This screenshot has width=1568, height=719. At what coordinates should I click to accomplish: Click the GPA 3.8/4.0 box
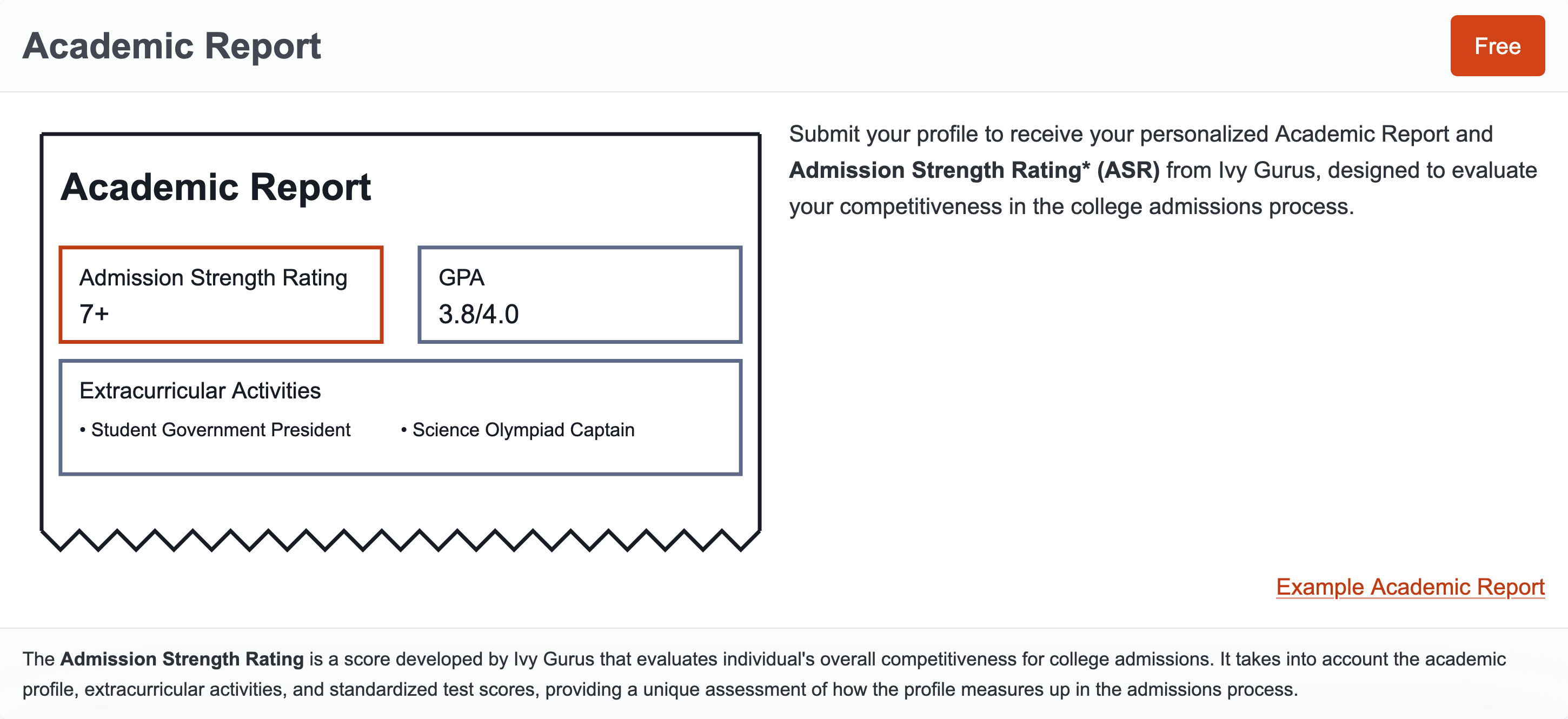click(580, 295)
